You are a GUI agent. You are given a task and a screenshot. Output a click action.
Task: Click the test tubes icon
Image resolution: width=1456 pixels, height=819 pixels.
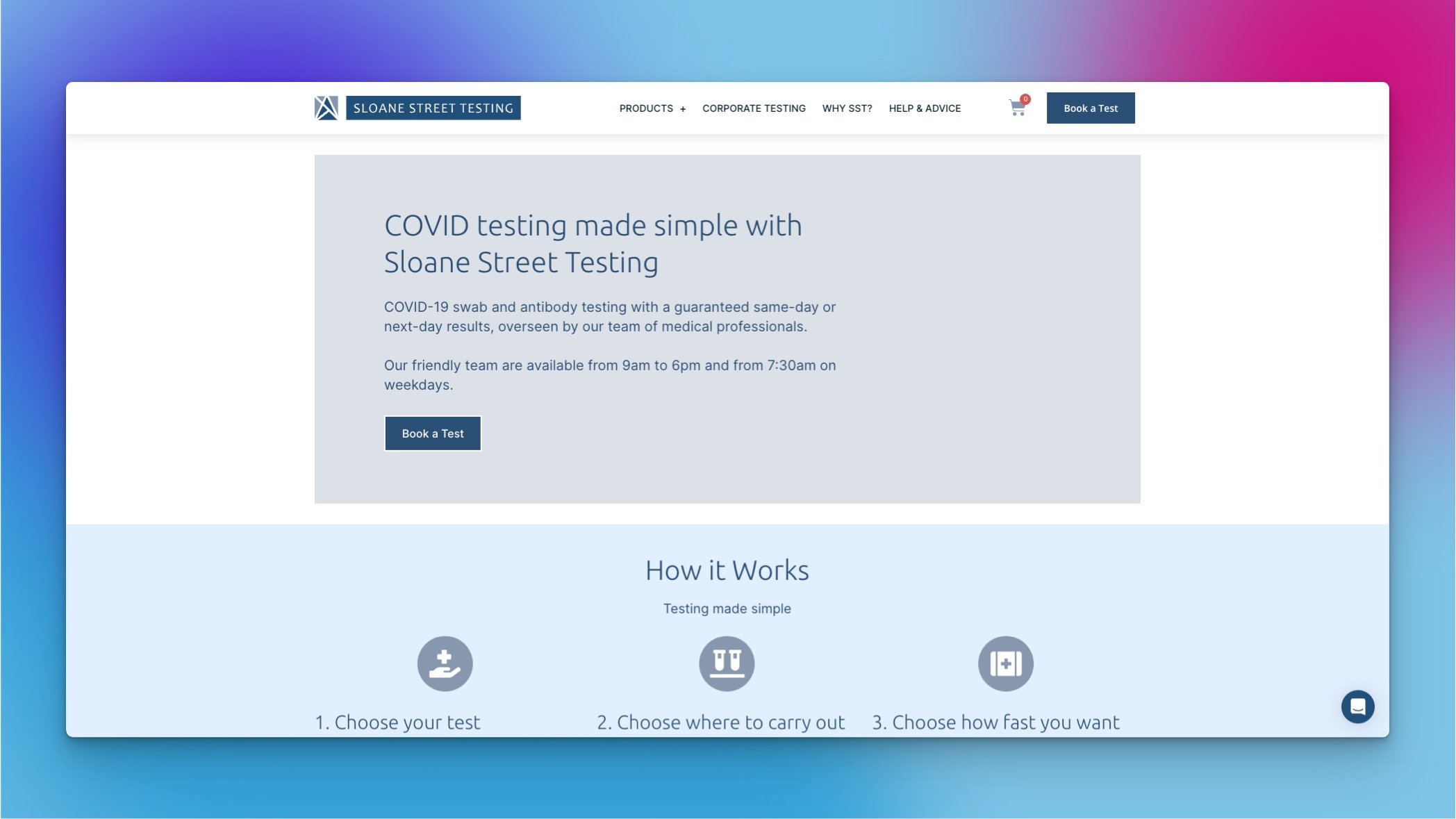(727, 663)
